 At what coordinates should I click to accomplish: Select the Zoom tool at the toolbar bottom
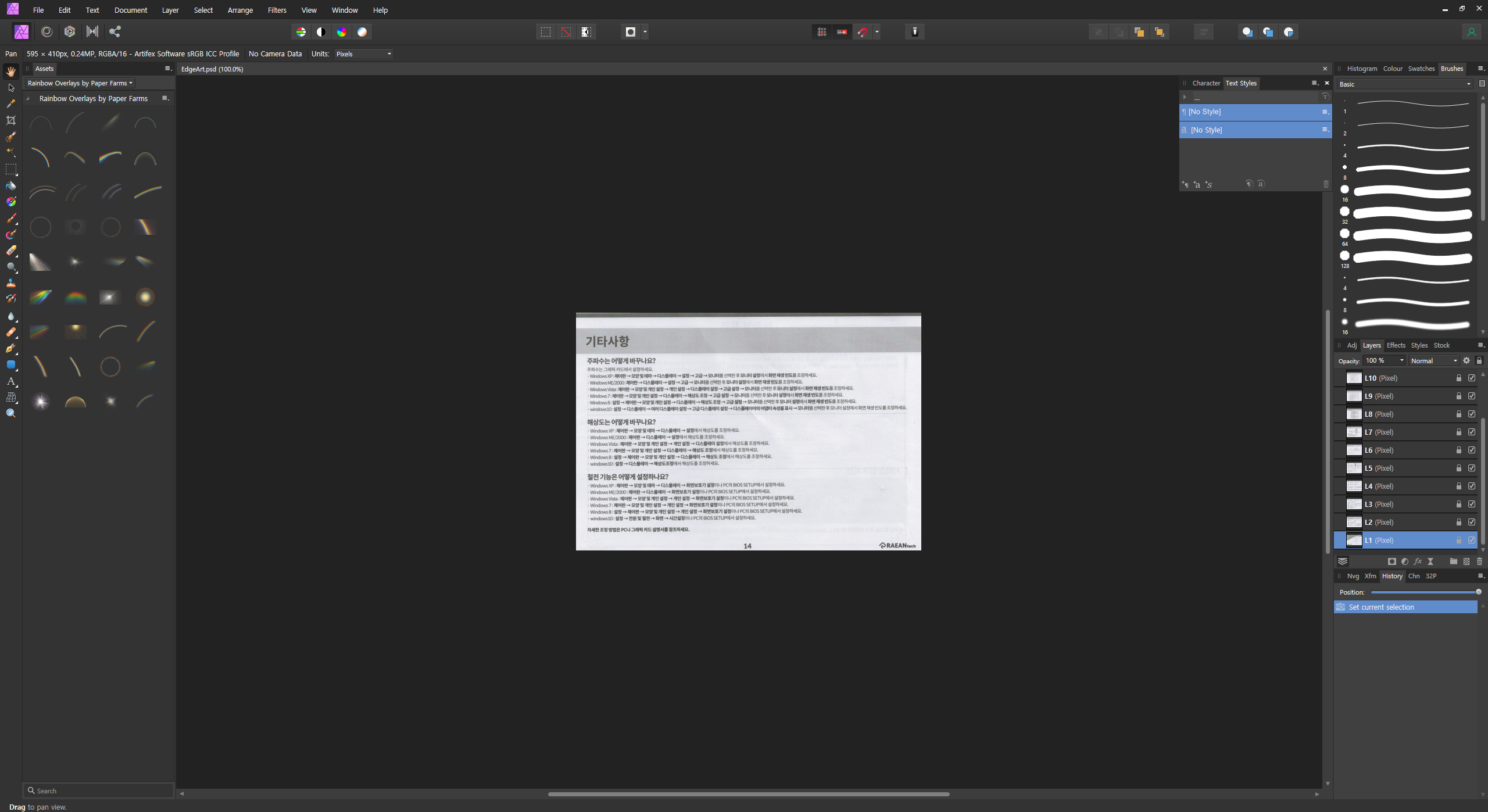(11, 413)
